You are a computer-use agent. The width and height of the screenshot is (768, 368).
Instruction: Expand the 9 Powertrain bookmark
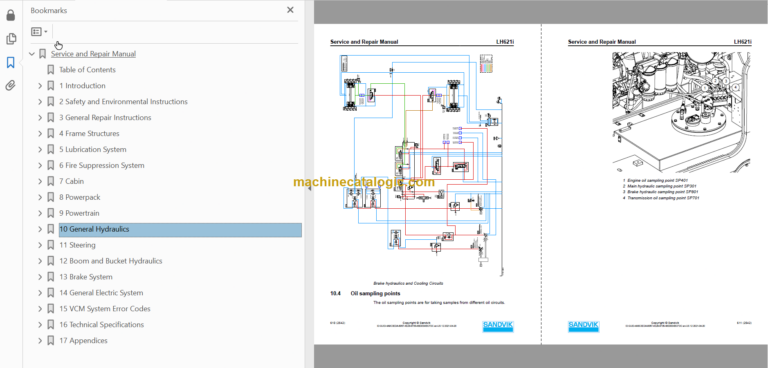[x=40, y=213]
